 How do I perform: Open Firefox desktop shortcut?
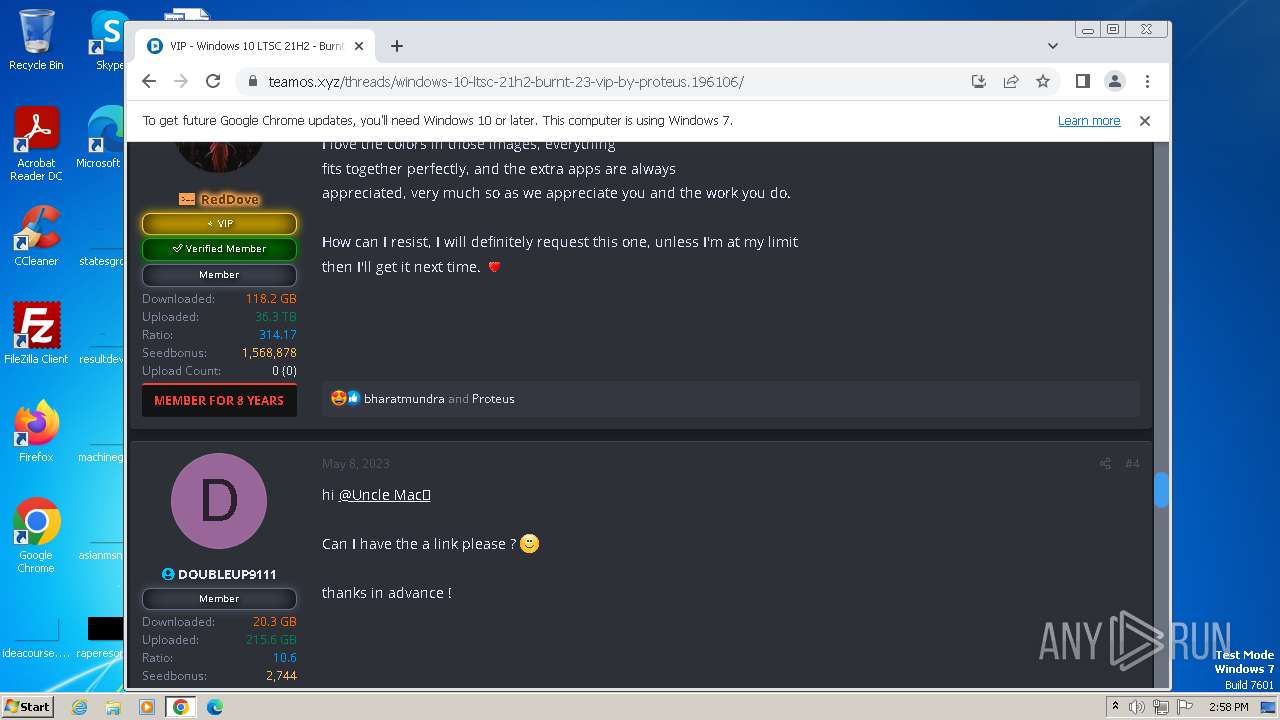point(36,432)
